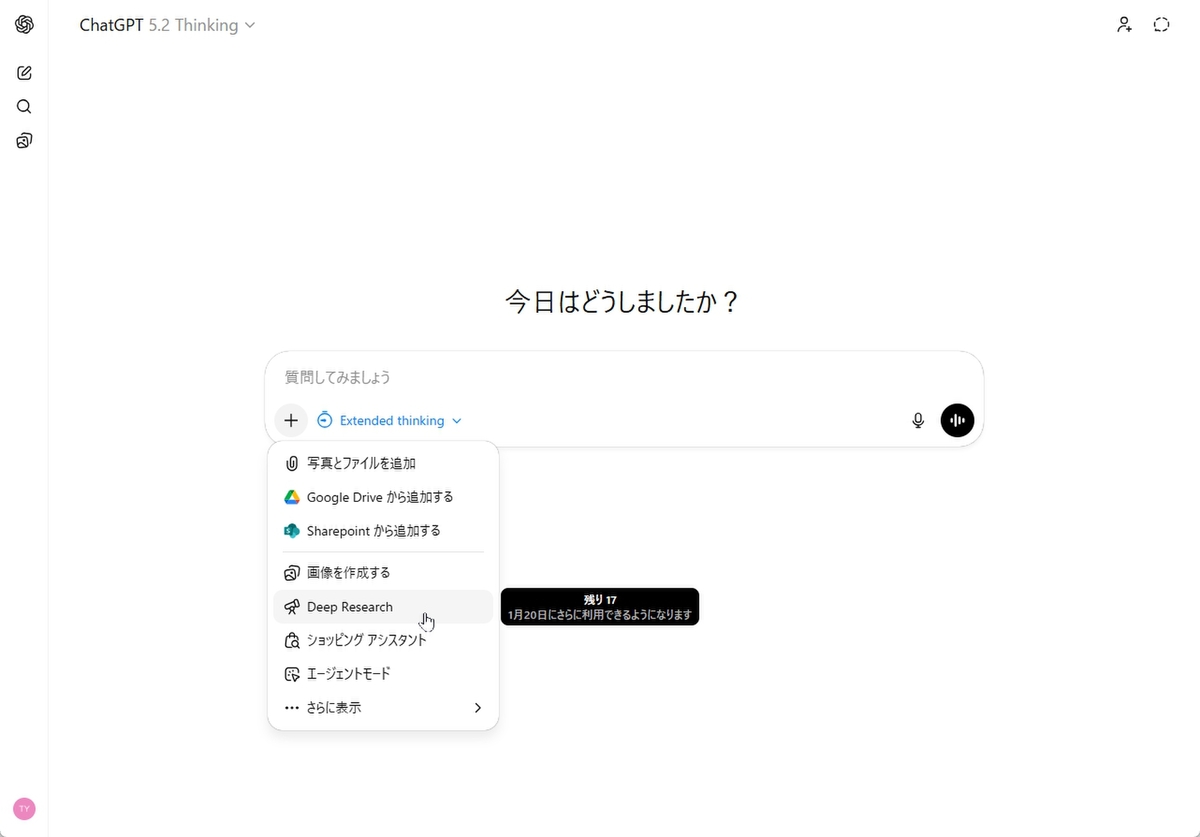
Task: Open the image library sidebar icon
Action: pos(24,141)
